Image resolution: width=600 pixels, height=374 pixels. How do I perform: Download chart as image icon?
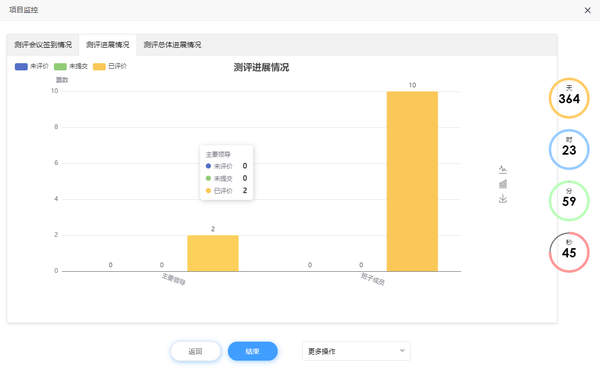tap(503, 199)
